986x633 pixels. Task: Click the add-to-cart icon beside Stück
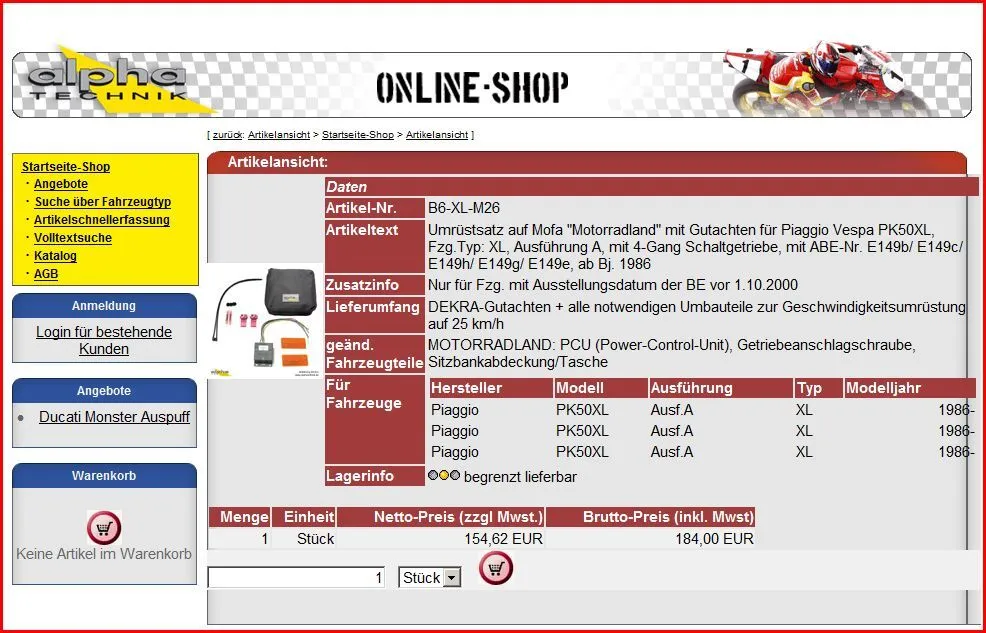pyautogui.click(x=496, y=568)
